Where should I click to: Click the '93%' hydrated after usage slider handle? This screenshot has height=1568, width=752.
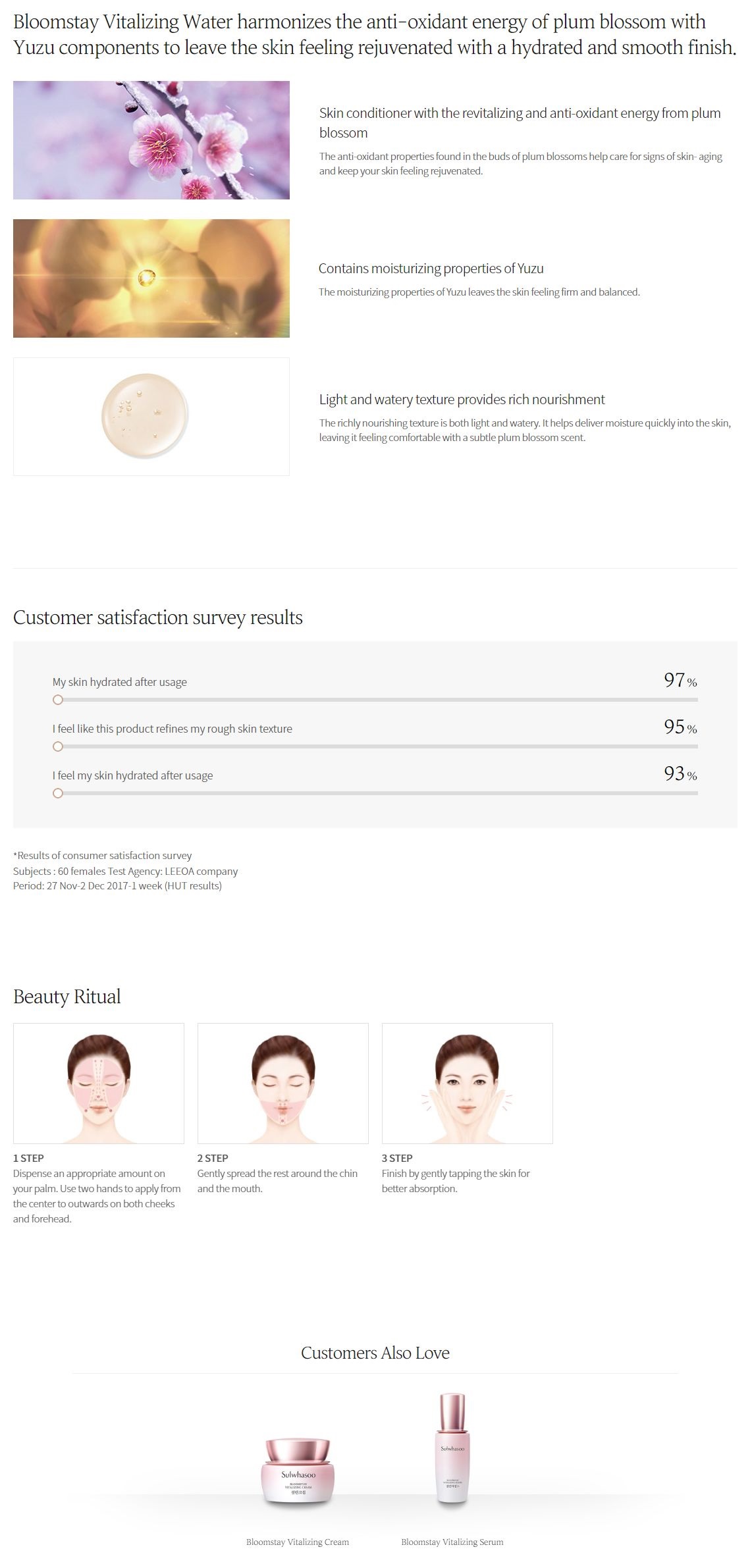pos(58,793)
